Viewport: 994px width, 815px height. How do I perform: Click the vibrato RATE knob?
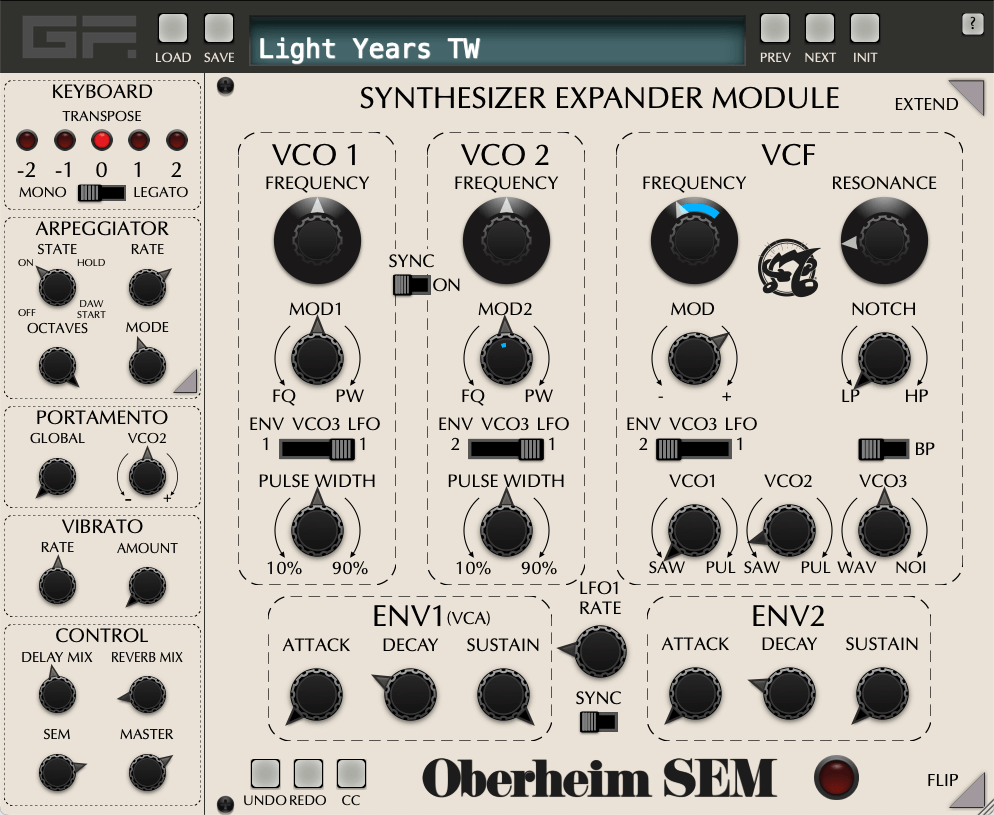[57, 585]
